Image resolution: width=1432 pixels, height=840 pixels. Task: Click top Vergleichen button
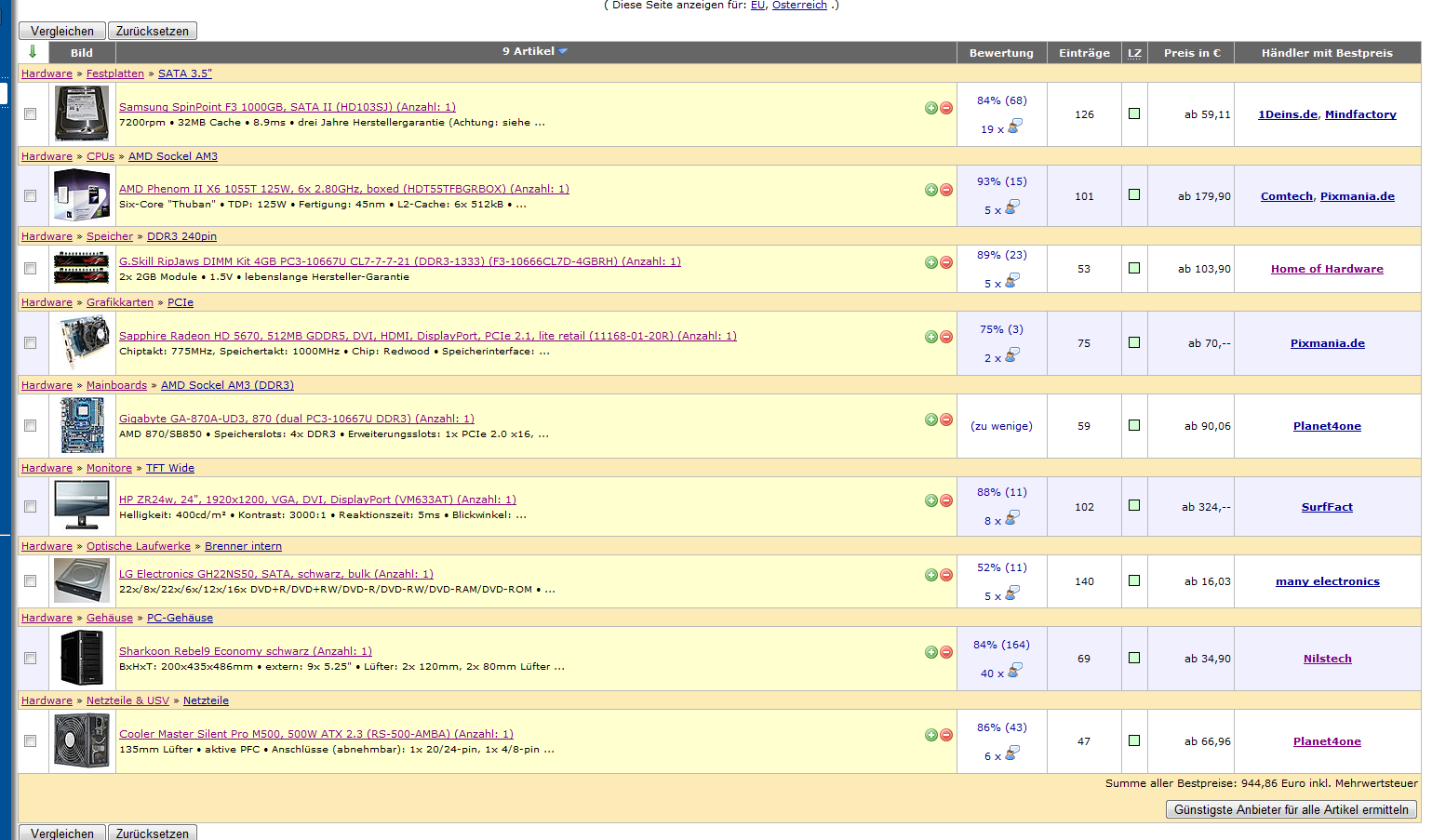click(x=62, y=31)
